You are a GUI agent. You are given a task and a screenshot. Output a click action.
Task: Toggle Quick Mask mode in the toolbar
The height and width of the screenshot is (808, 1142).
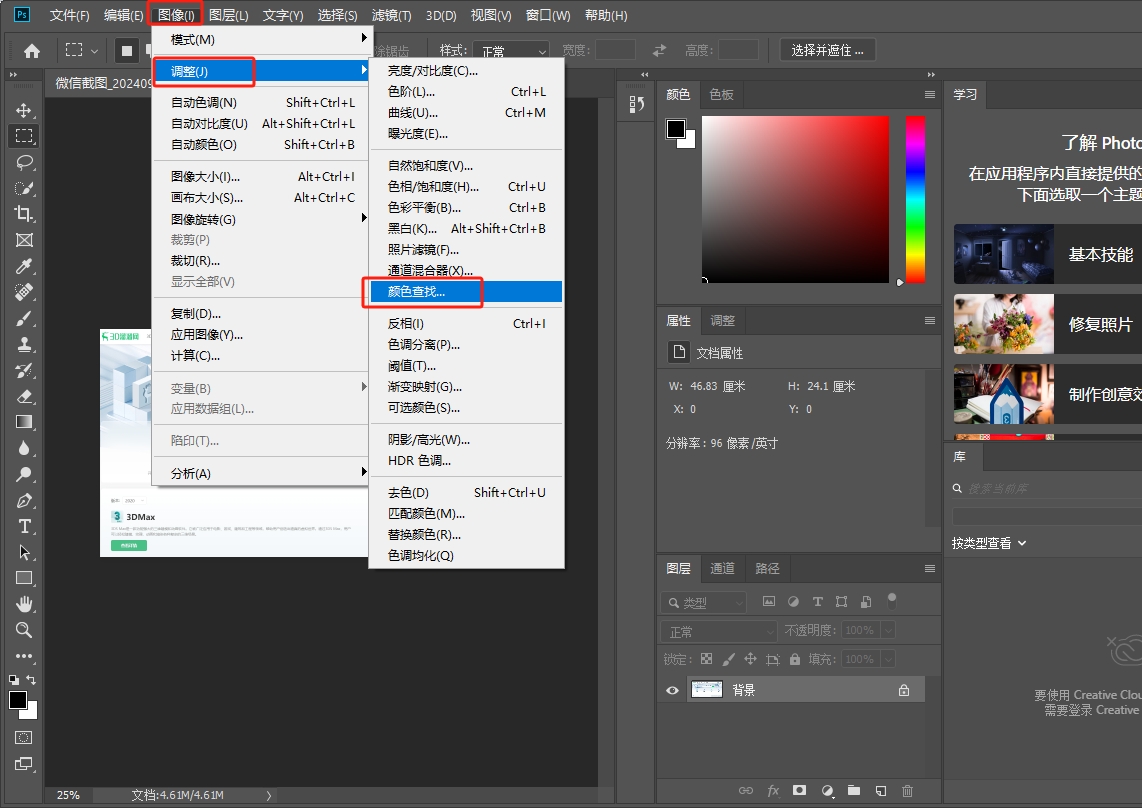tap(24, 737)
